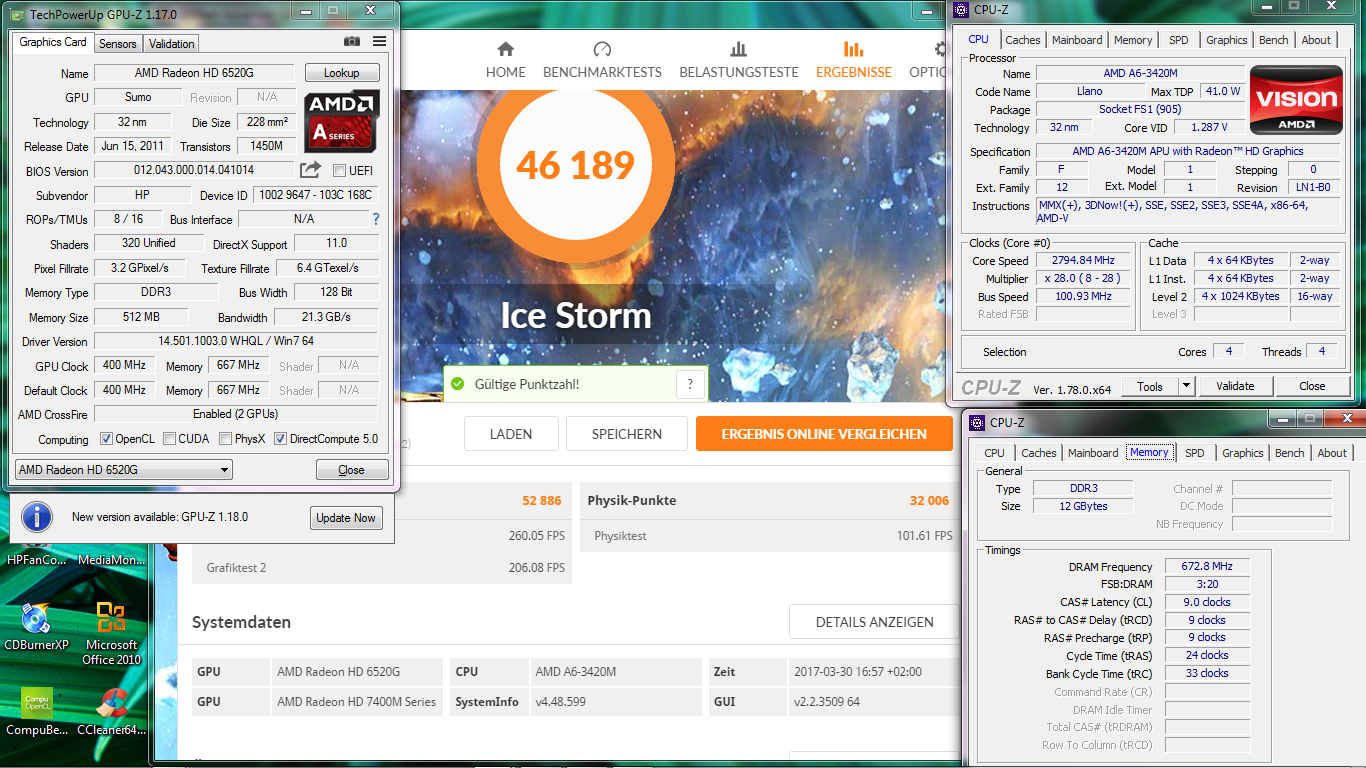The image size is (1366, 768).
Task: Click the BIOS version share/export icon
Action: [x=311, y=170]
